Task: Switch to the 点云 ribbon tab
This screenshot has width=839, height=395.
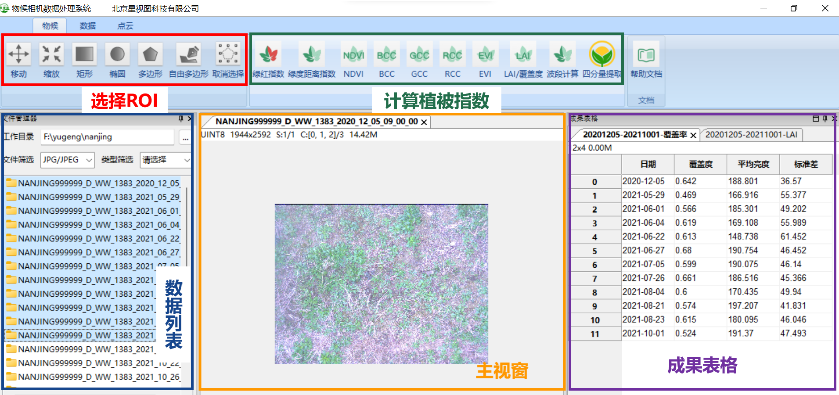Action: pyautogui.click(x=125, y=25)
